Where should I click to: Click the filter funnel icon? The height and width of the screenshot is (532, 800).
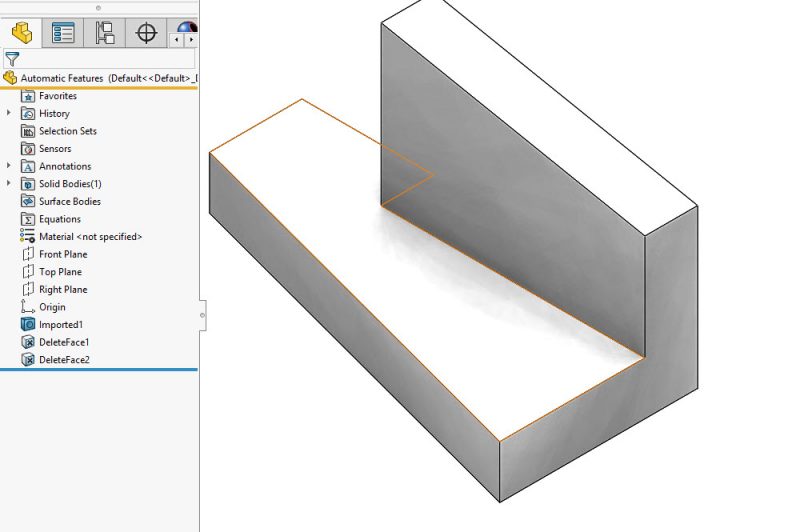[x=12, y=59]
